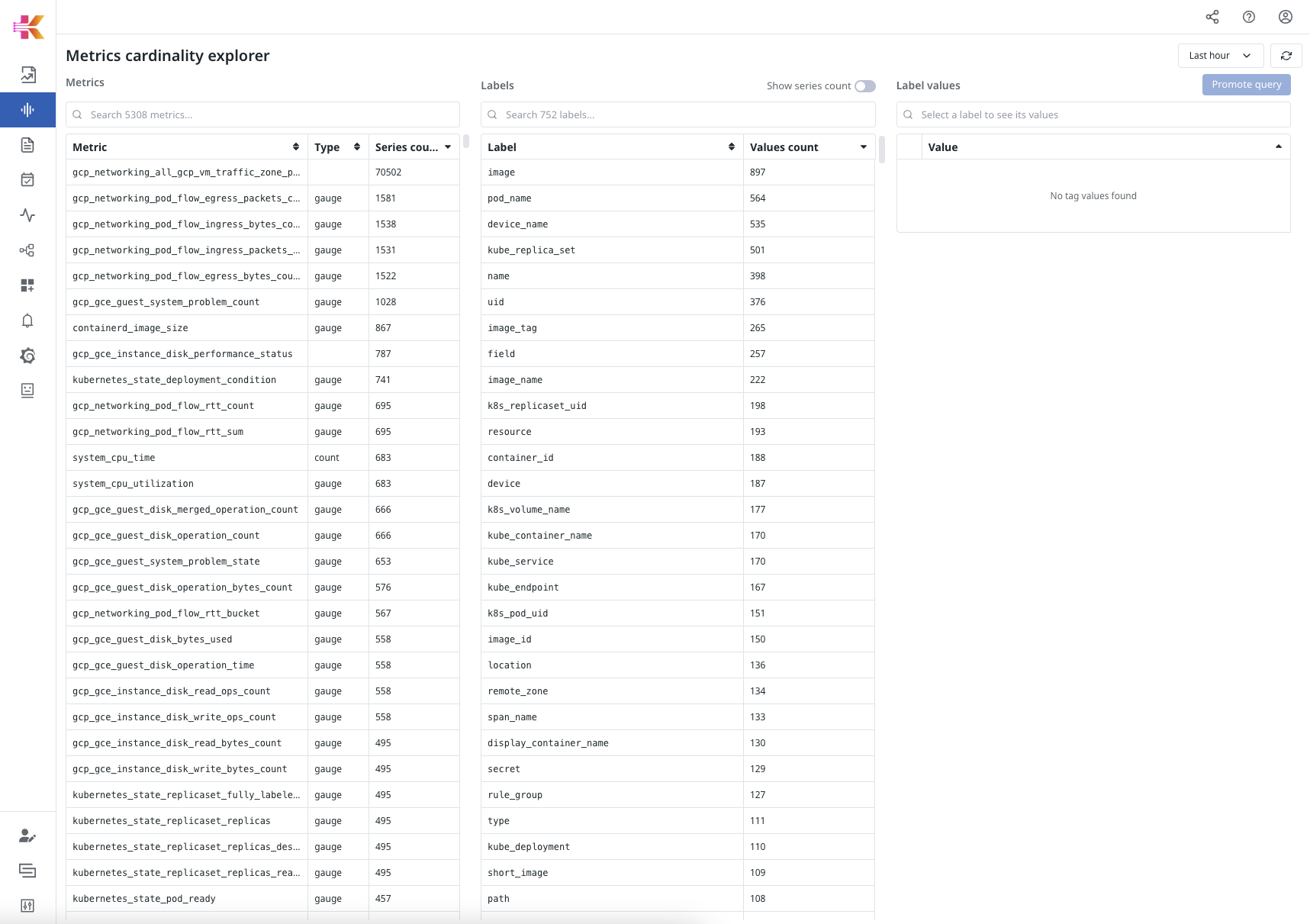
Task: Open the service topology map icon
Action: 27,250
